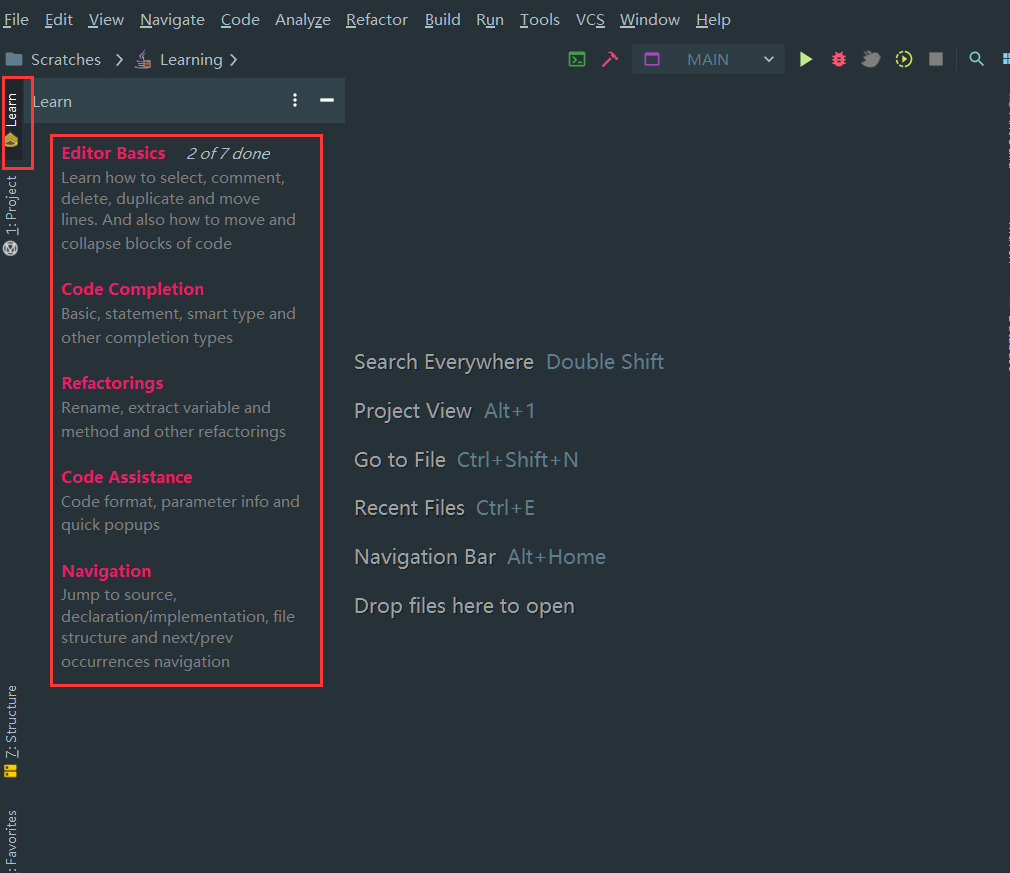Open the Learn tool window tab
The width and height of the screenshot is (1010, 873).
pyautogui.click(x=14, y=110)
